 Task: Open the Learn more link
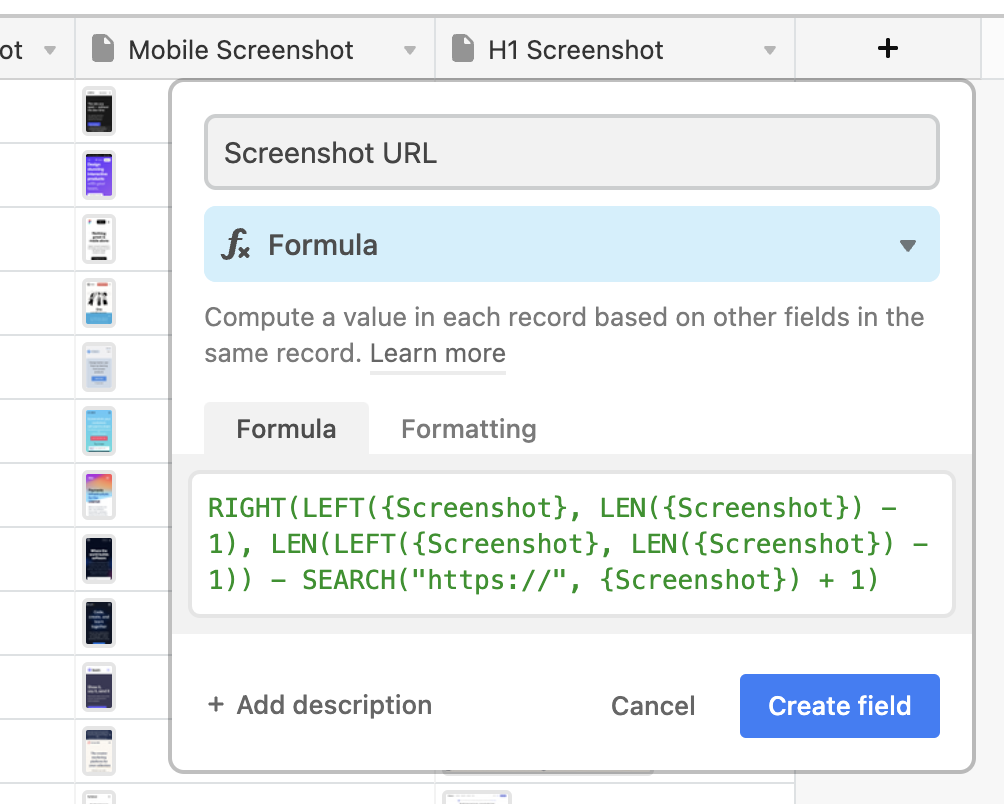pos(437,353)
